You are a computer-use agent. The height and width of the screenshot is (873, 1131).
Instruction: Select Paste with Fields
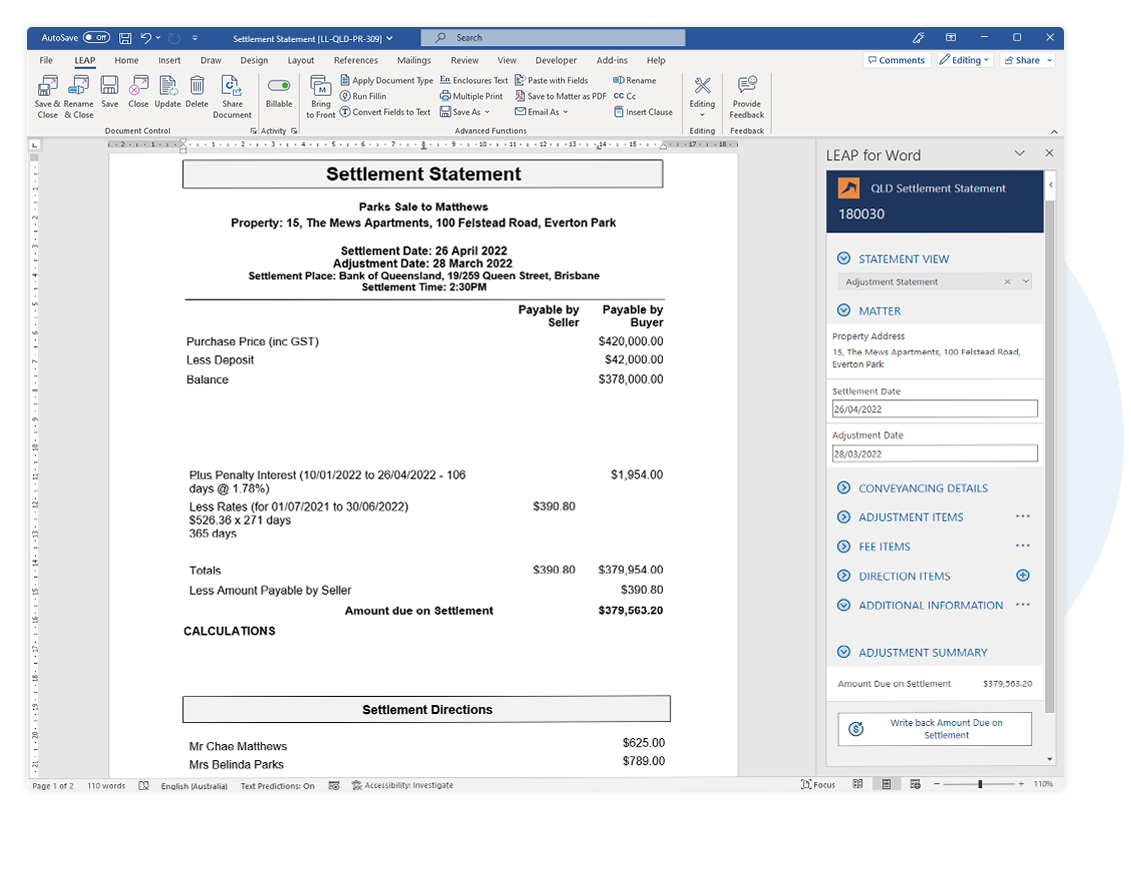click(x=551, y=80)
